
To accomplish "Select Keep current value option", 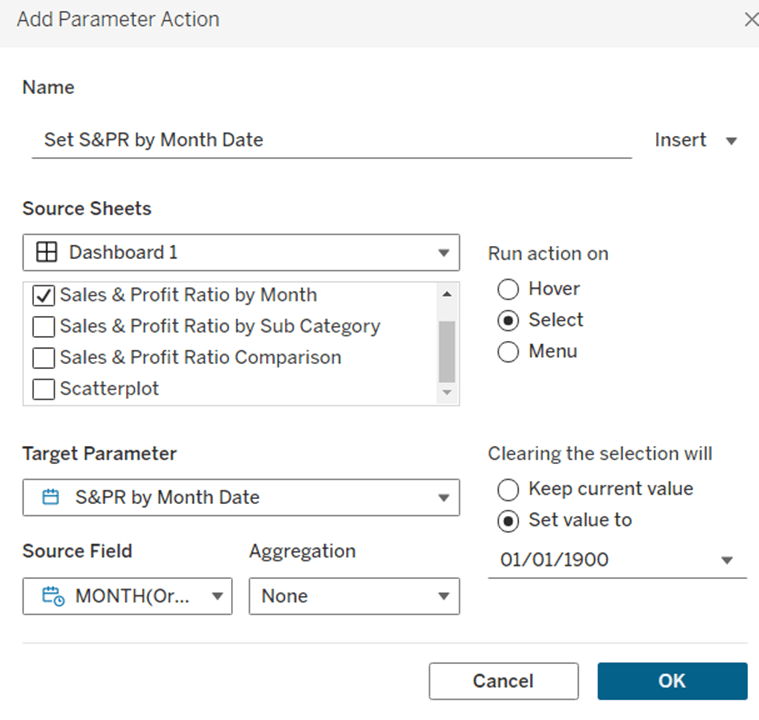I will pos(508,489).
